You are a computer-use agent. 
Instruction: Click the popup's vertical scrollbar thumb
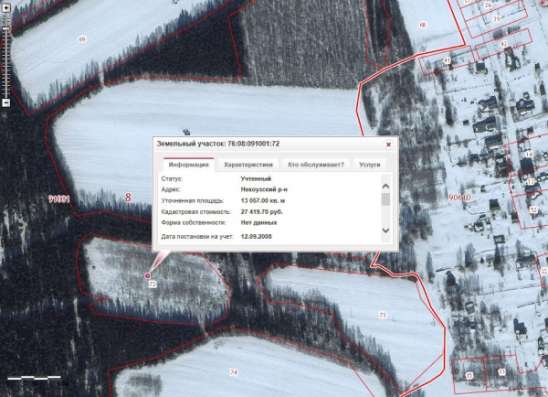coord(386,200)
